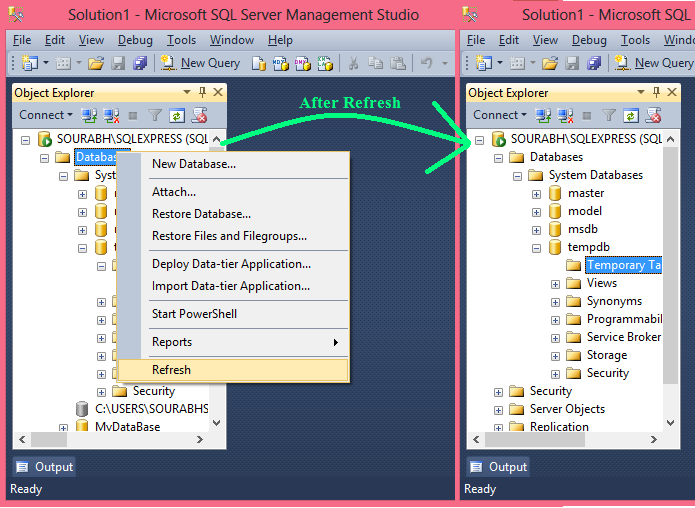Choose Restore Database... from context menu
The width and height of the screenshot is (695, 508).
234,214
